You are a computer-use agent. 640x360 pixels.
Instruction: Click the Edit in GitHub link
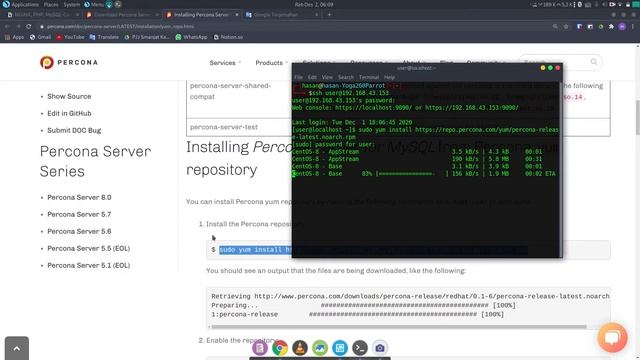(69, 113)
